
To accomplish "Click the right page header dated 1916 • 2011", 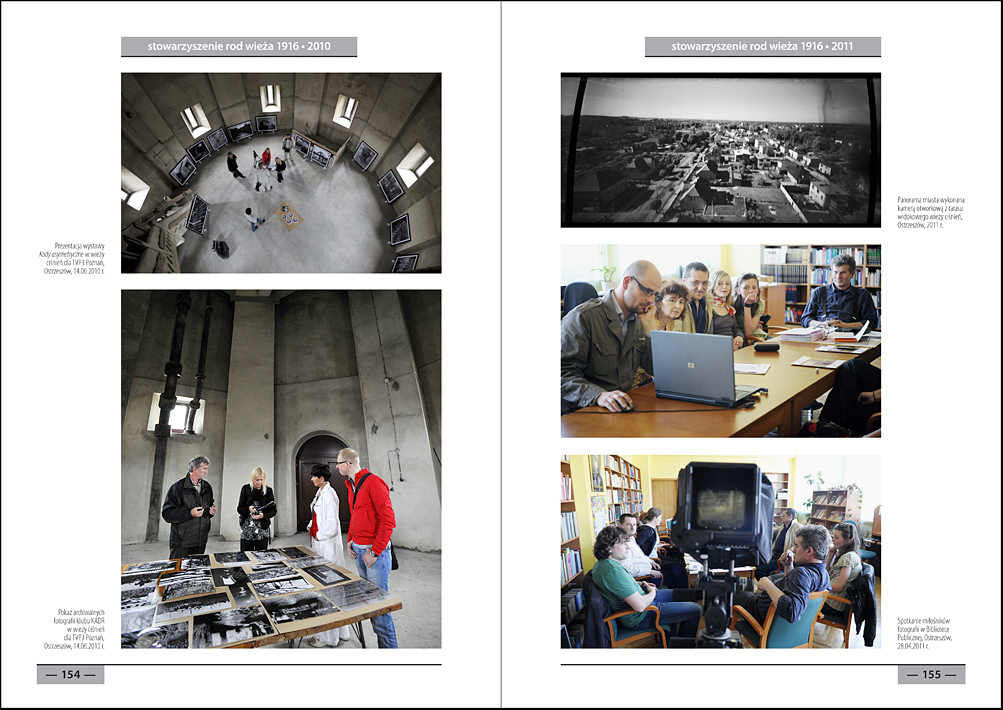I will (x=762, y=46).
